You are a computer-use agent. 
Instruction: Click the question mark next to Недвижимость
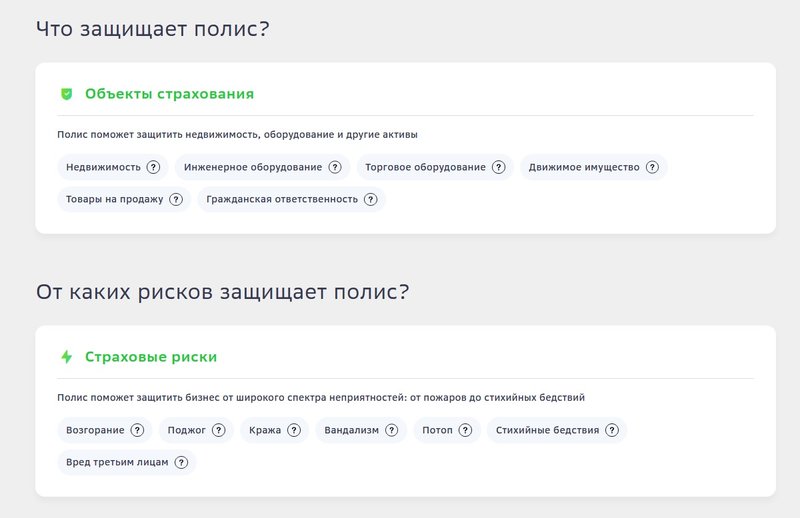(x=153, y=167)
